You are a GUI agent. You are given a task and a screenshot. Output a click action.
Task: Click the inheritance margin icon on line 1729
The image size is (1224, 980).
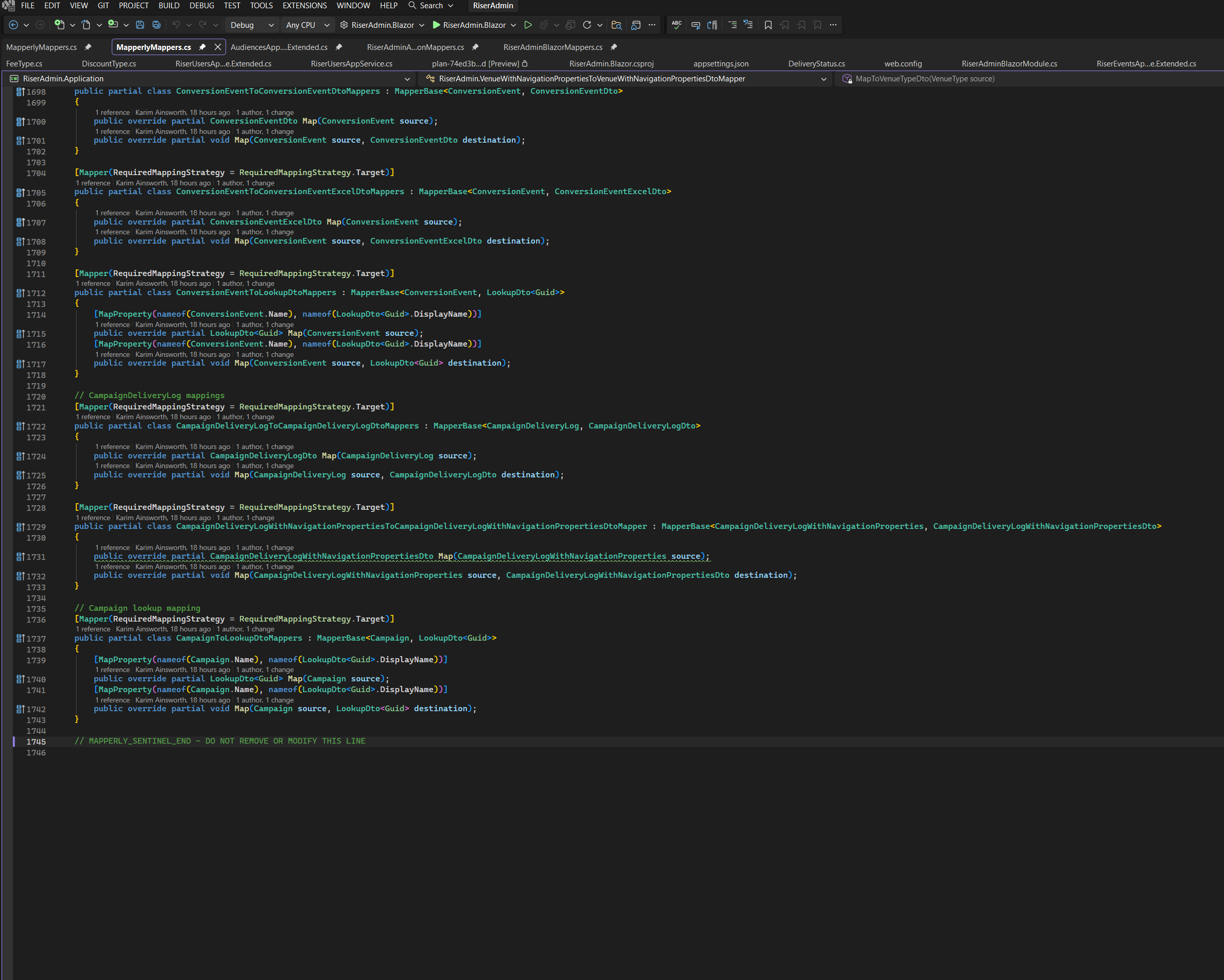[20, 527]
